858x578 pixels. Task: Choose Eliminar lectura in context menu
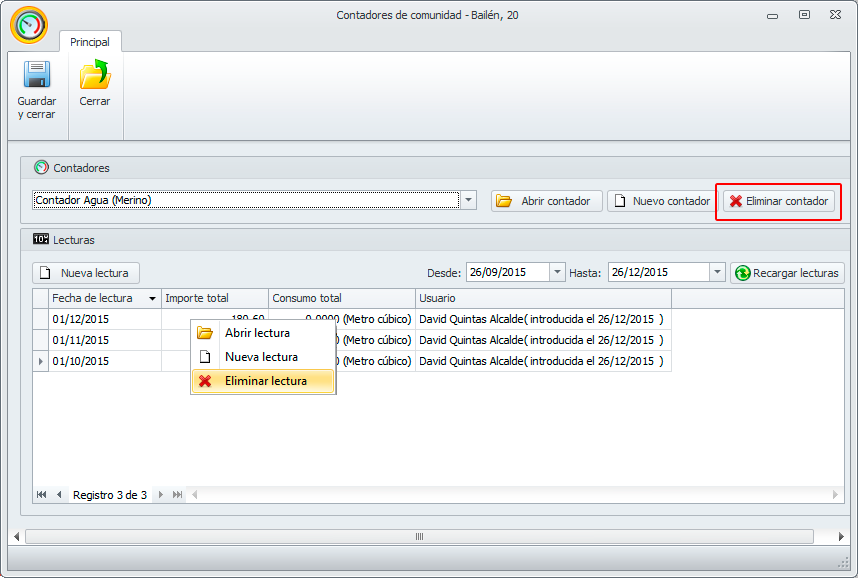pos(263,381)
